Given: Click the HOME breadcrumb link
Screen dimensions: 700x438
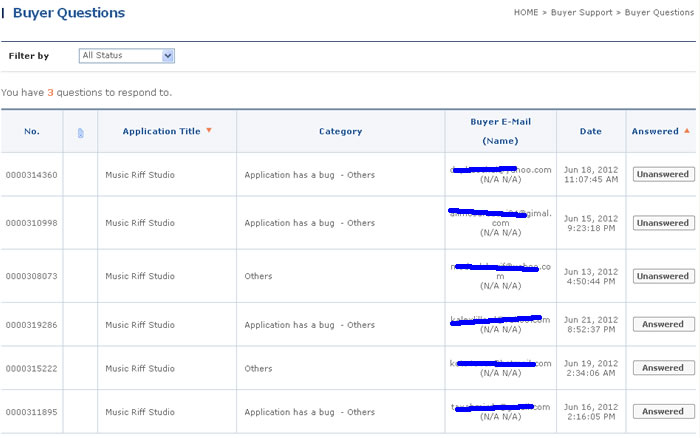Looking at the screenshot, I should coord(526,13).
